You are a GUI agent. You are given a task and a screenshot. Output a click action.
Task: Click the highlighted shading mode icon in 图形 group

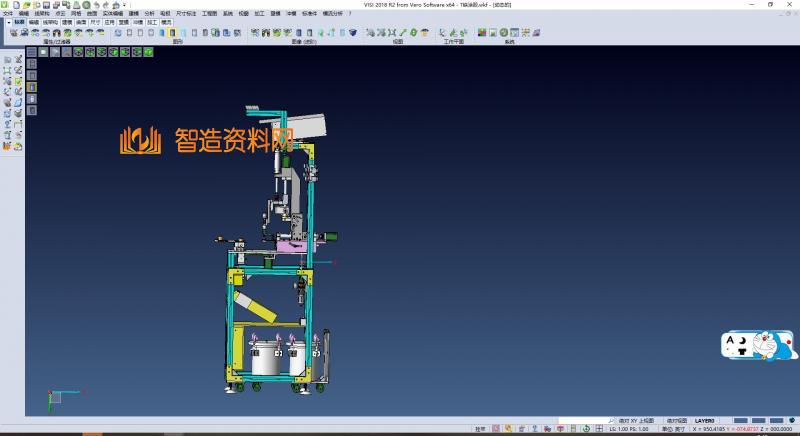click(x=173, y=33)
